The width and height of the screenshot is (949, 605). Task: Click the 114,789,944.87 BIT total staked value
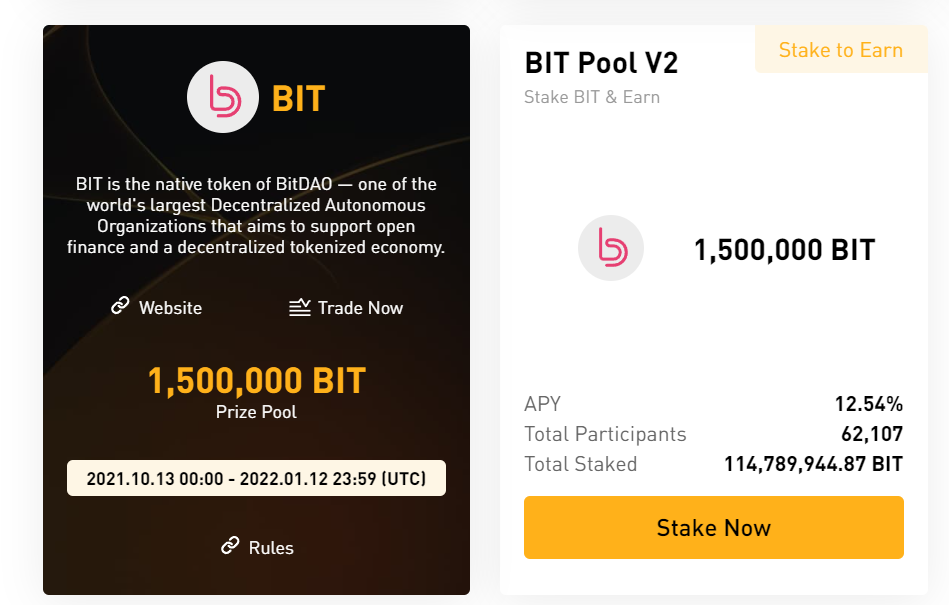point(812,464)
